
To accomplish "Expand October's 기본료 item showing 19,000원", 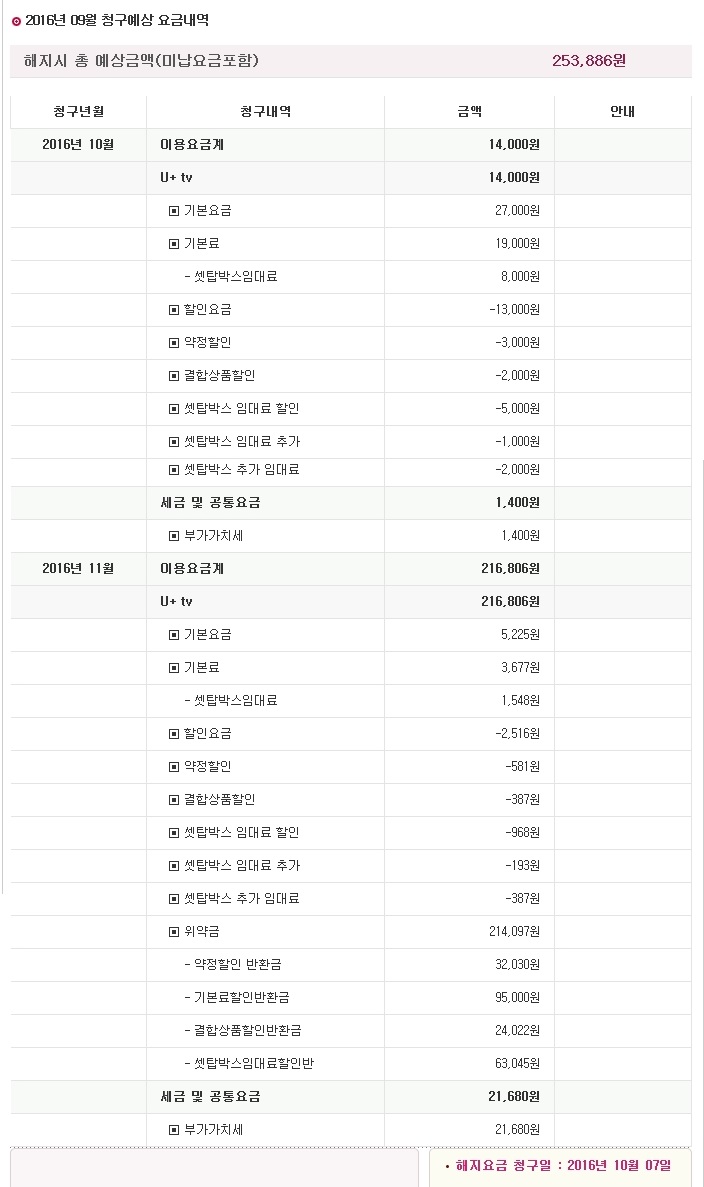I will (174, 244).
